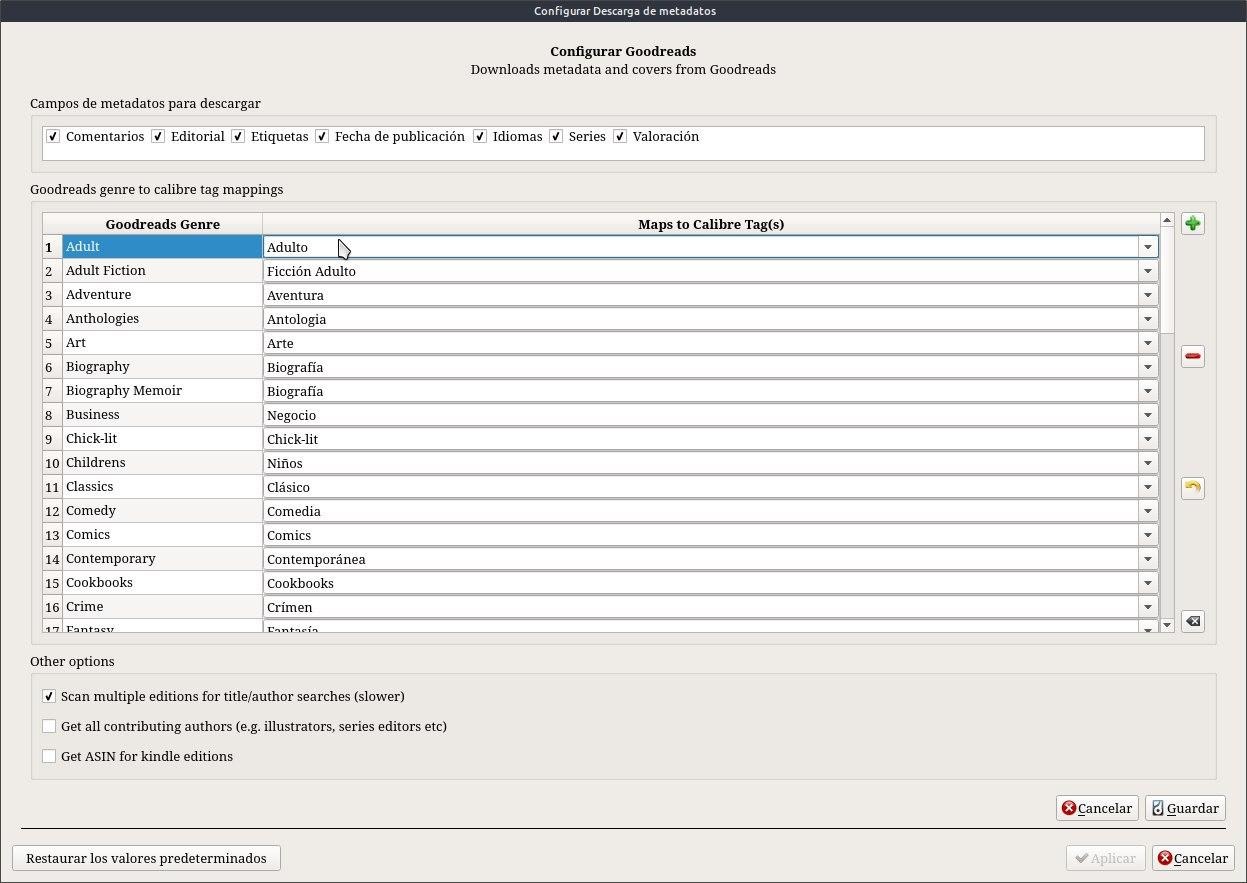Select the Chick-lit genre cell
Viewport: 1247px width, 883px height.
[162, 439]
